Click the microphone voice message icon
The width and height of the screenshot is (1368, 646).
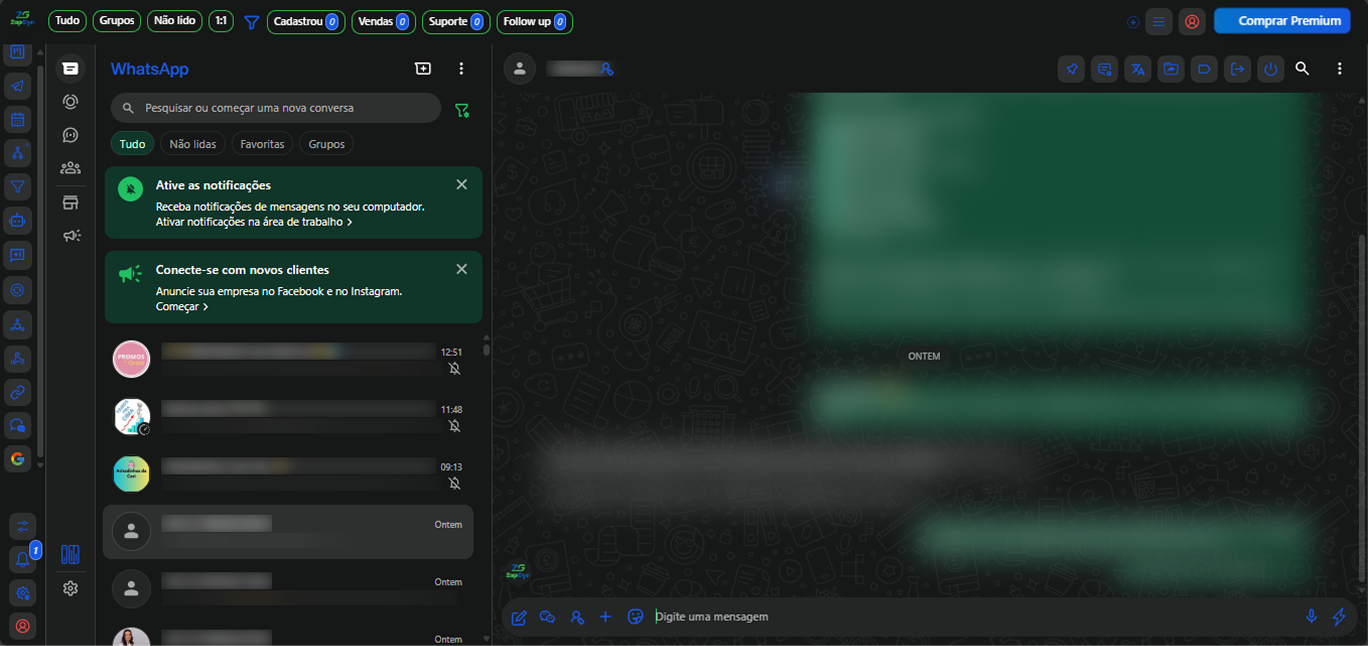(1311, 616)
